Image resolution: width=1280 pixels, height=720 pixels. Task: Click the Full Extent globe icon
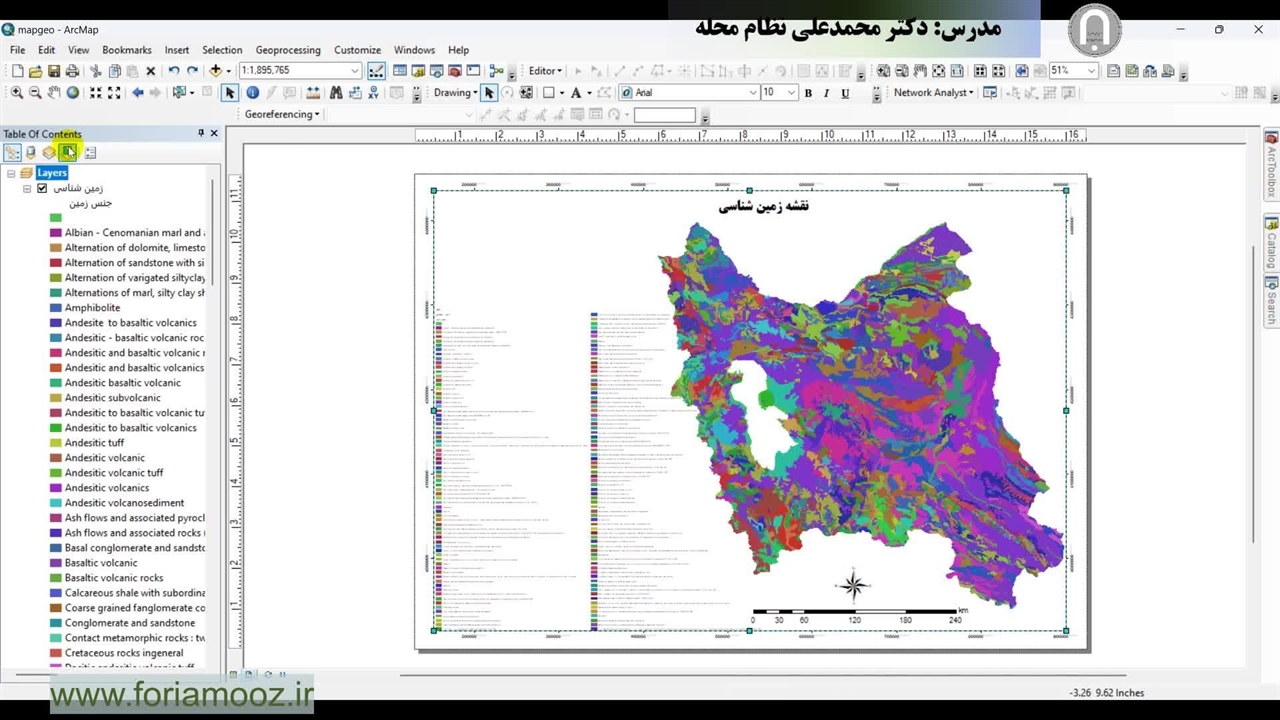(x=73, y=93)
